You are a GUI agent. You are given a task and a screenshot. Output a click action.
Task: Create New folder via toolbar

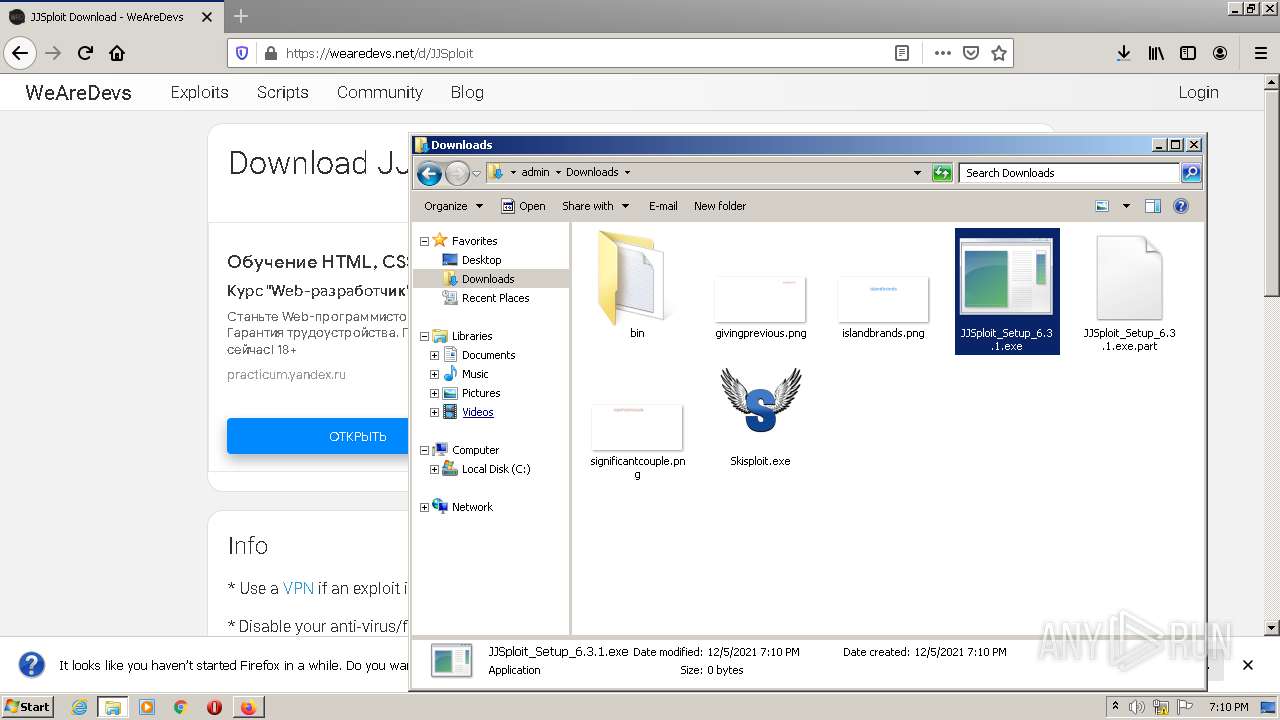(720, 206)
